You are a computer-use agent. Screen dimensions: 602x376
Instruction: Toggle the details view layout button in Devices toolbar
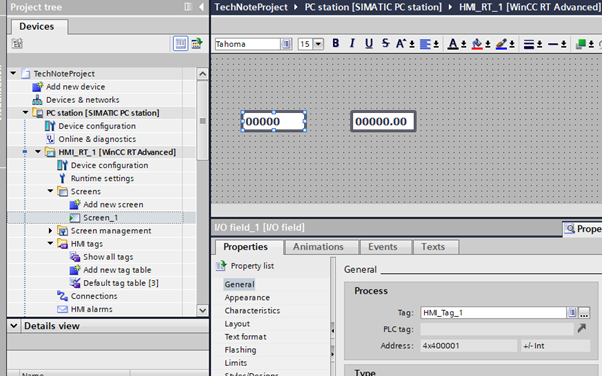click(x=180, y=43)
